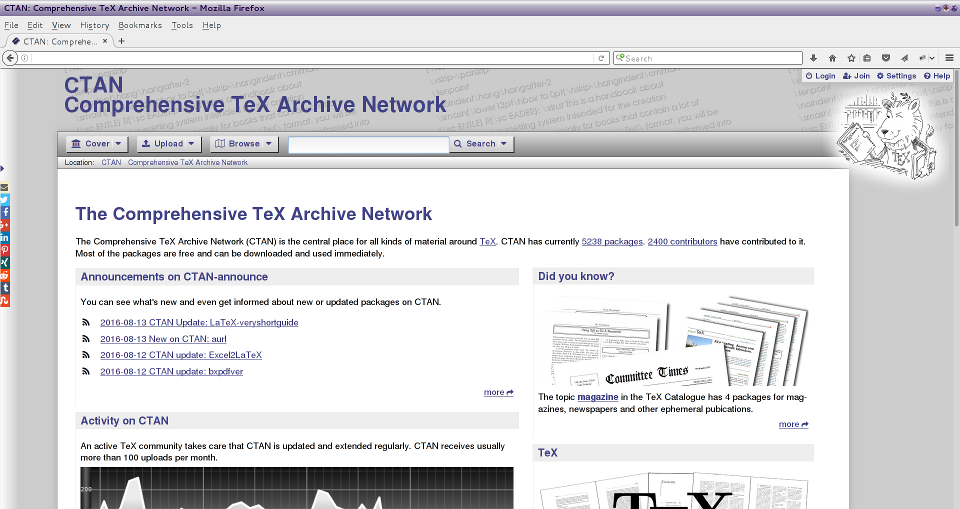Save page to Pocket icon
This screenshot has width=960, height=509.
[885, 58]
